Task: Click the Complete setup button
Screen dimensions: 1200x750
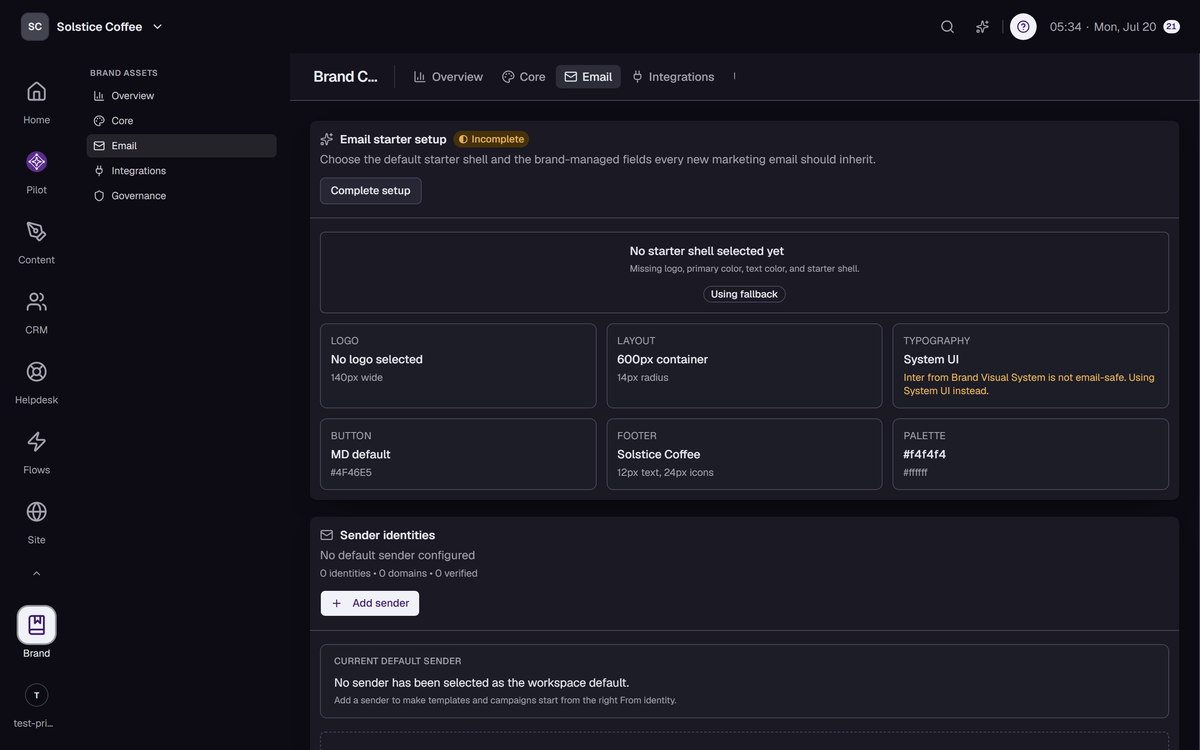Action: tap(371, 191)
